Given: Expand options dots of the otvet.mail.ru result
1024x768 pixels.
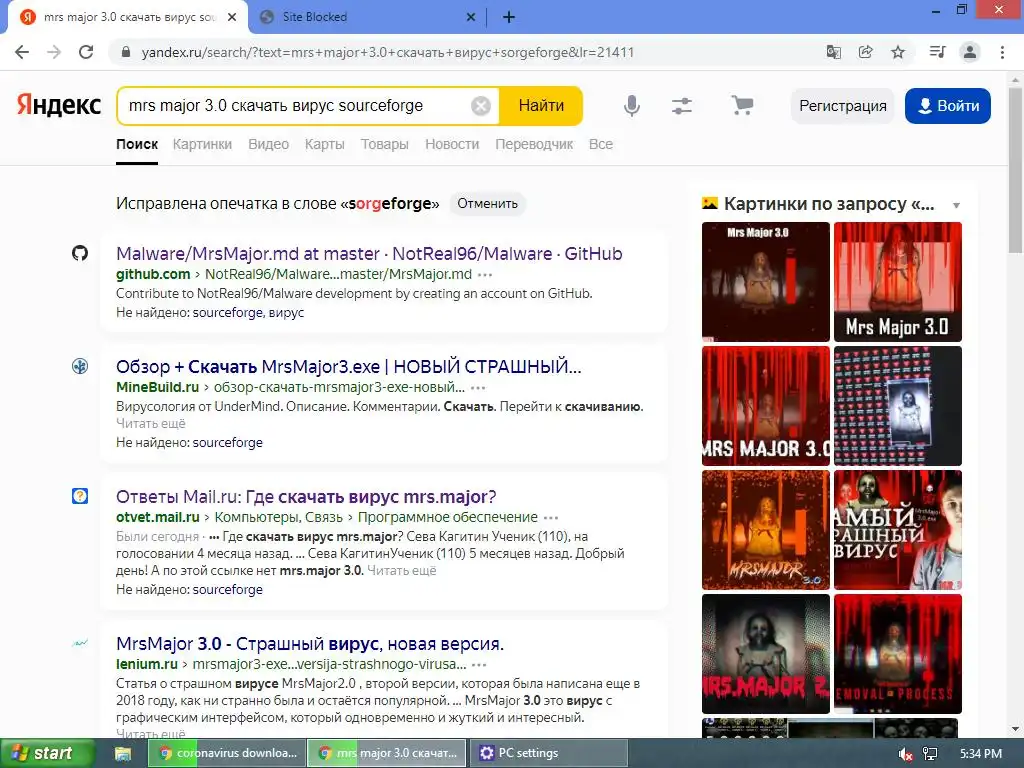Looking at the screenshot, I should (x=551, y=518).
